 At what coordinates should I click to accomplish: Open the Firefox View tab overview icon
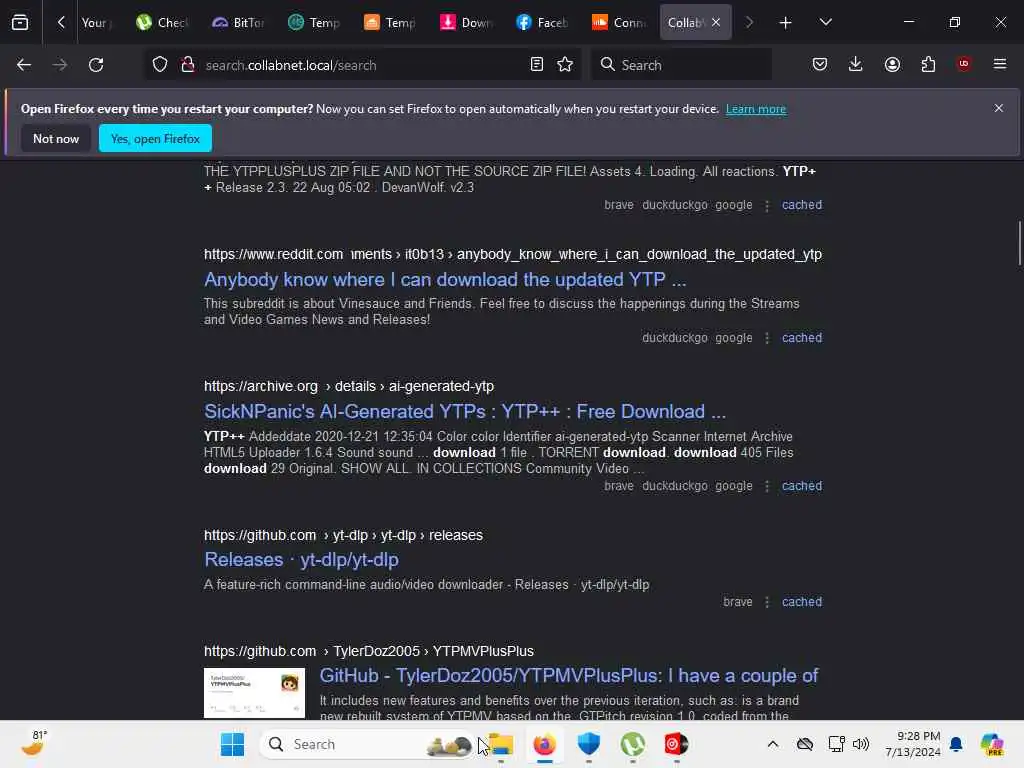20,22
